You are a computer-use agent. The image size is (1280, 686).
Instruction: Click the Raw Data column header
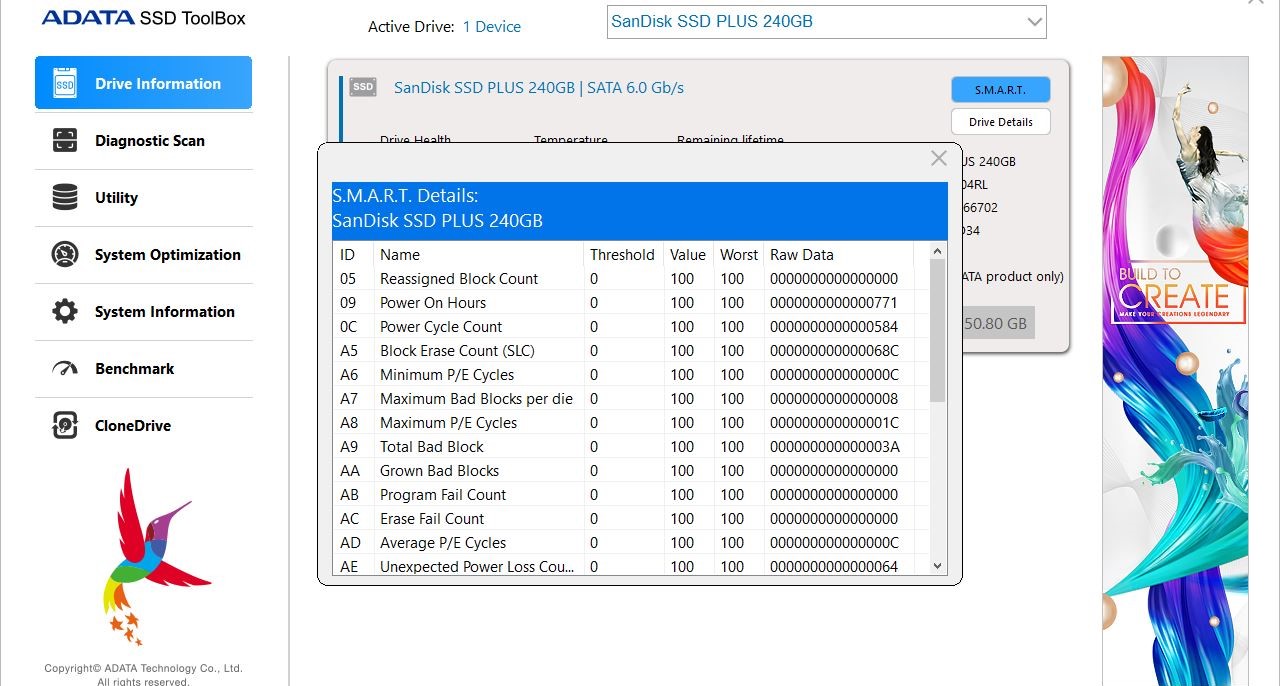click(838, 255)
